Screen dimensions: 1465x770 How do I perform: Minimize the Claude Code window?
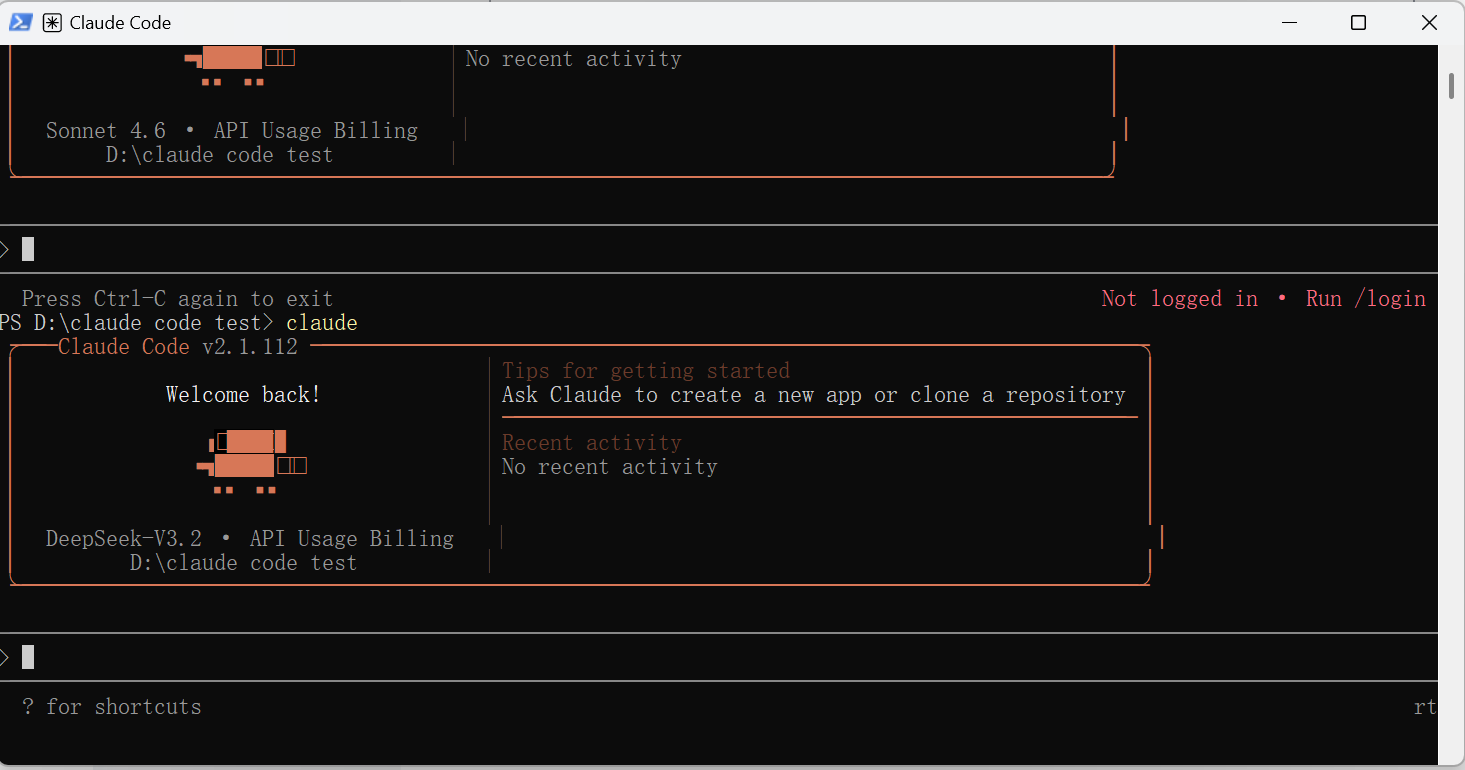coord(1287,22)
